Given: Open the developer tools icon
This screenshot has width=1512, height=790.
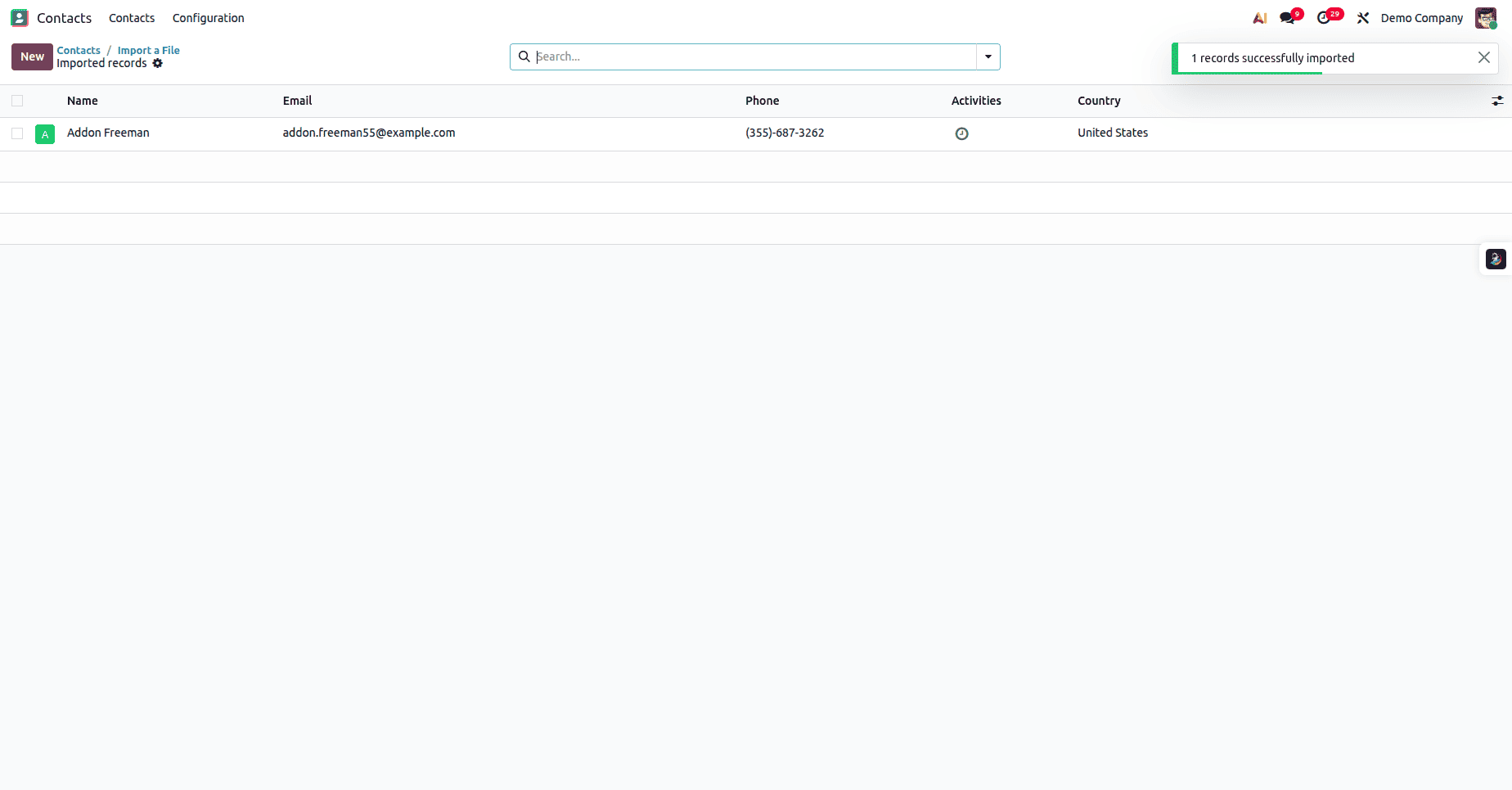Looking at the screenshot, I should pyautogui.click(x=1363, y=17).
